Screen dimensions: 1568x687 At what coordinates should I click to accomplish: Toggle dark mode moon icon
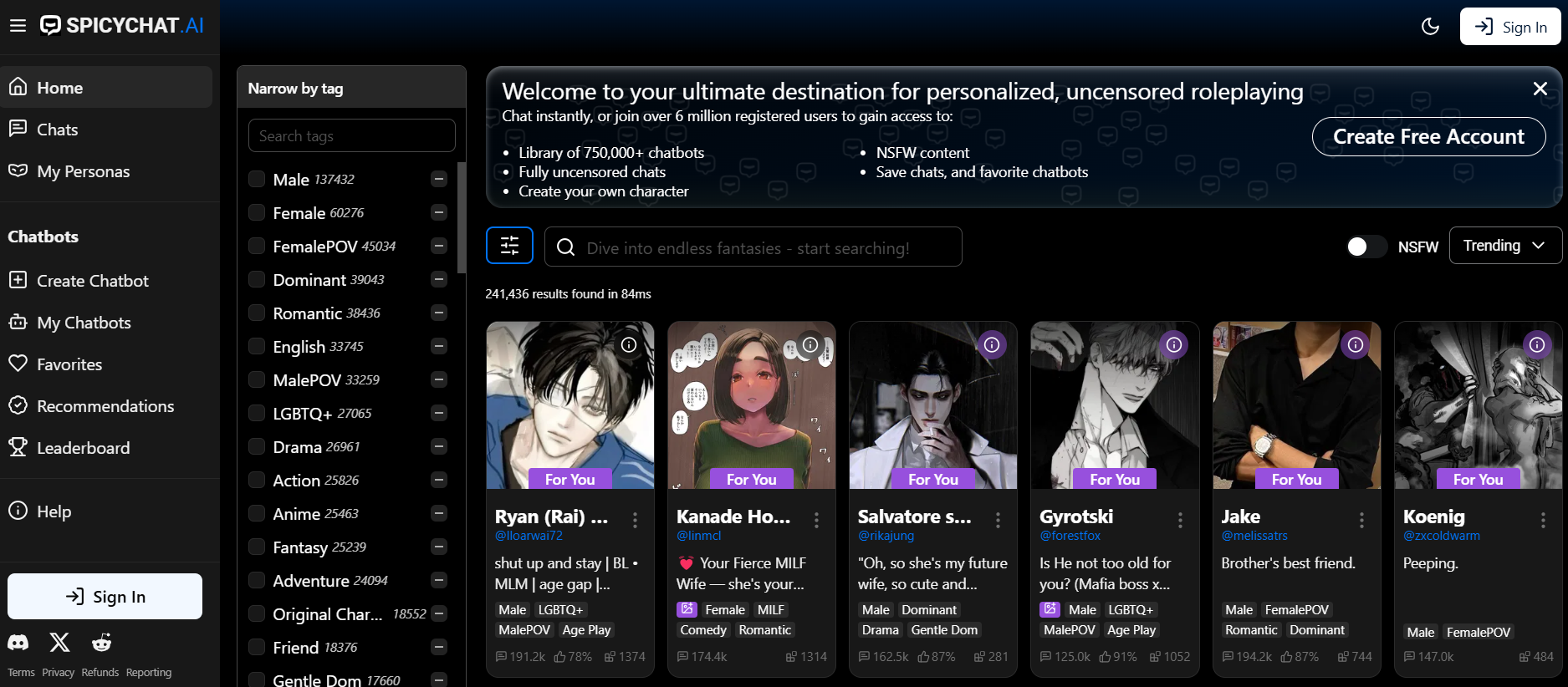tap(1430, 27)
